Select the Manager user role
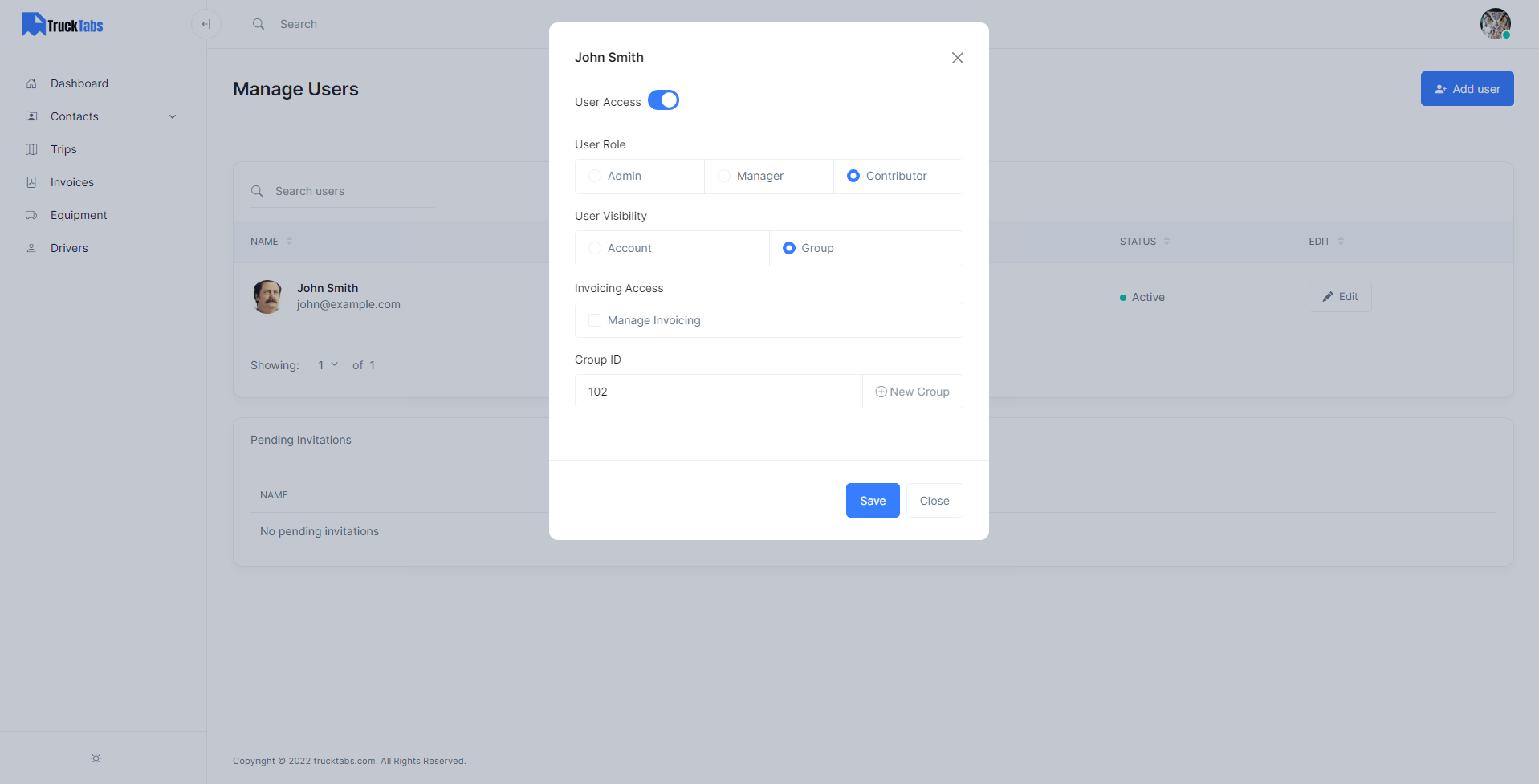The width and height of the screenshot is (1539, 784). point(724,176)
